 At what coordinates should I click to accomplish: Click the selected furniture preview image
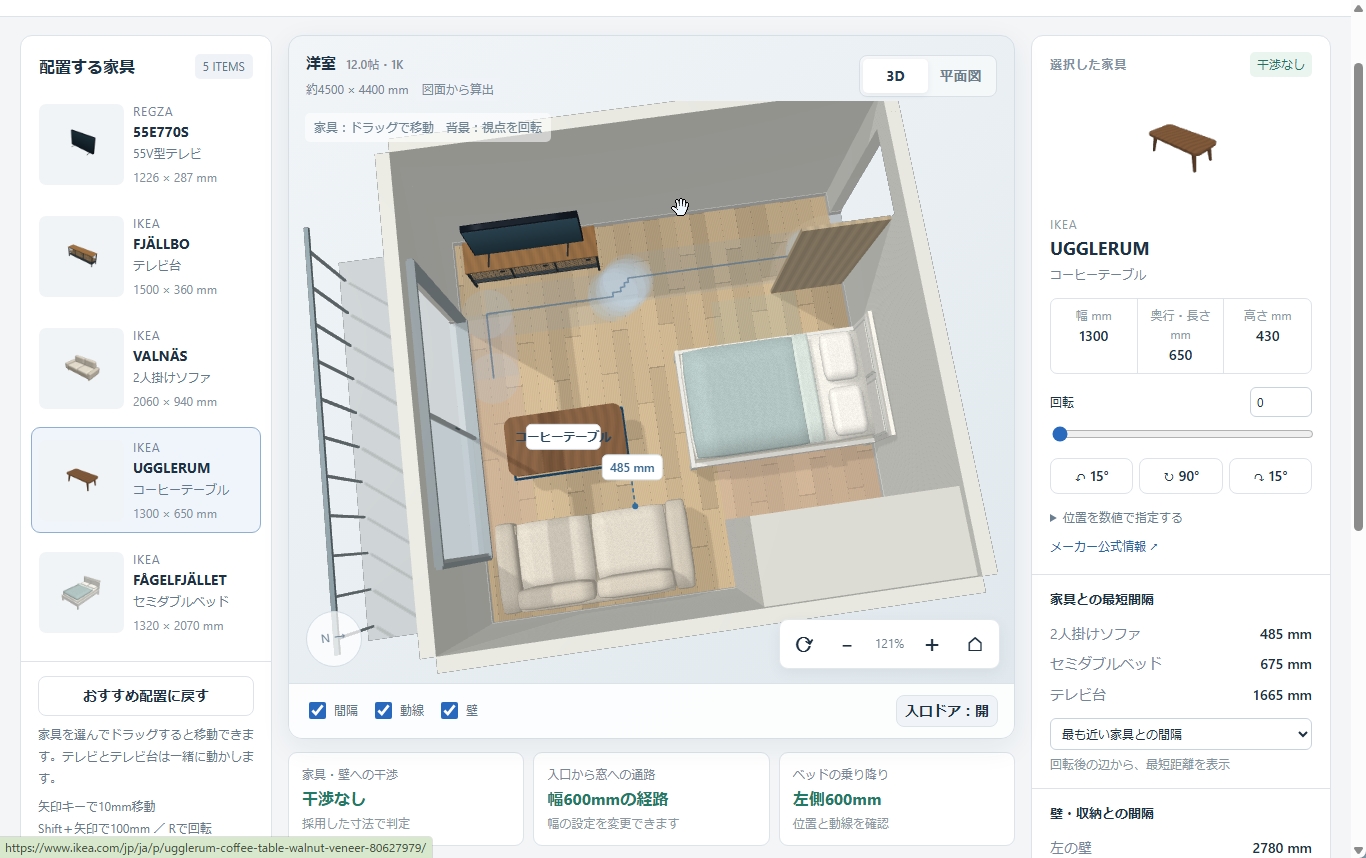click(x=1182, y=147)
